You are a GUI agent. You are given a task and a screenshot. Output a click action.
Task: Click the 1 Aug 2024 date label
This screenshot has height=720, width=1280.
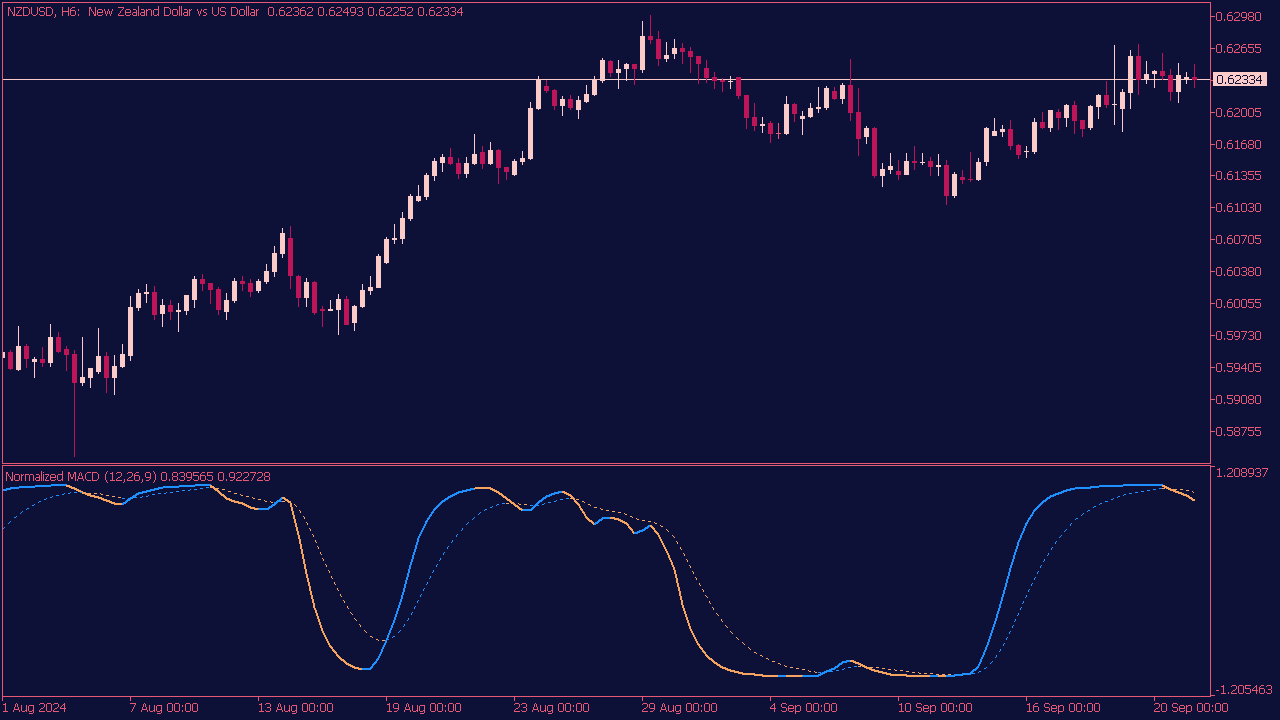pyautogui.click(x=35, y=708)
